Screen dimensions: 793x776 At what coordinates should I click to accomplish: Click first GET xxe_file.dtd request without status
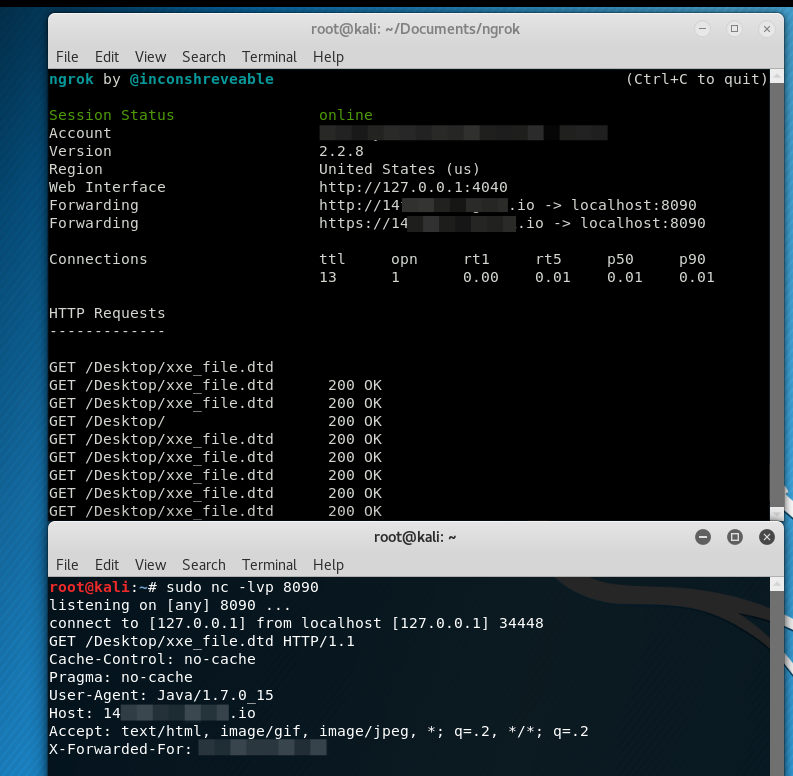pos(161,367)
